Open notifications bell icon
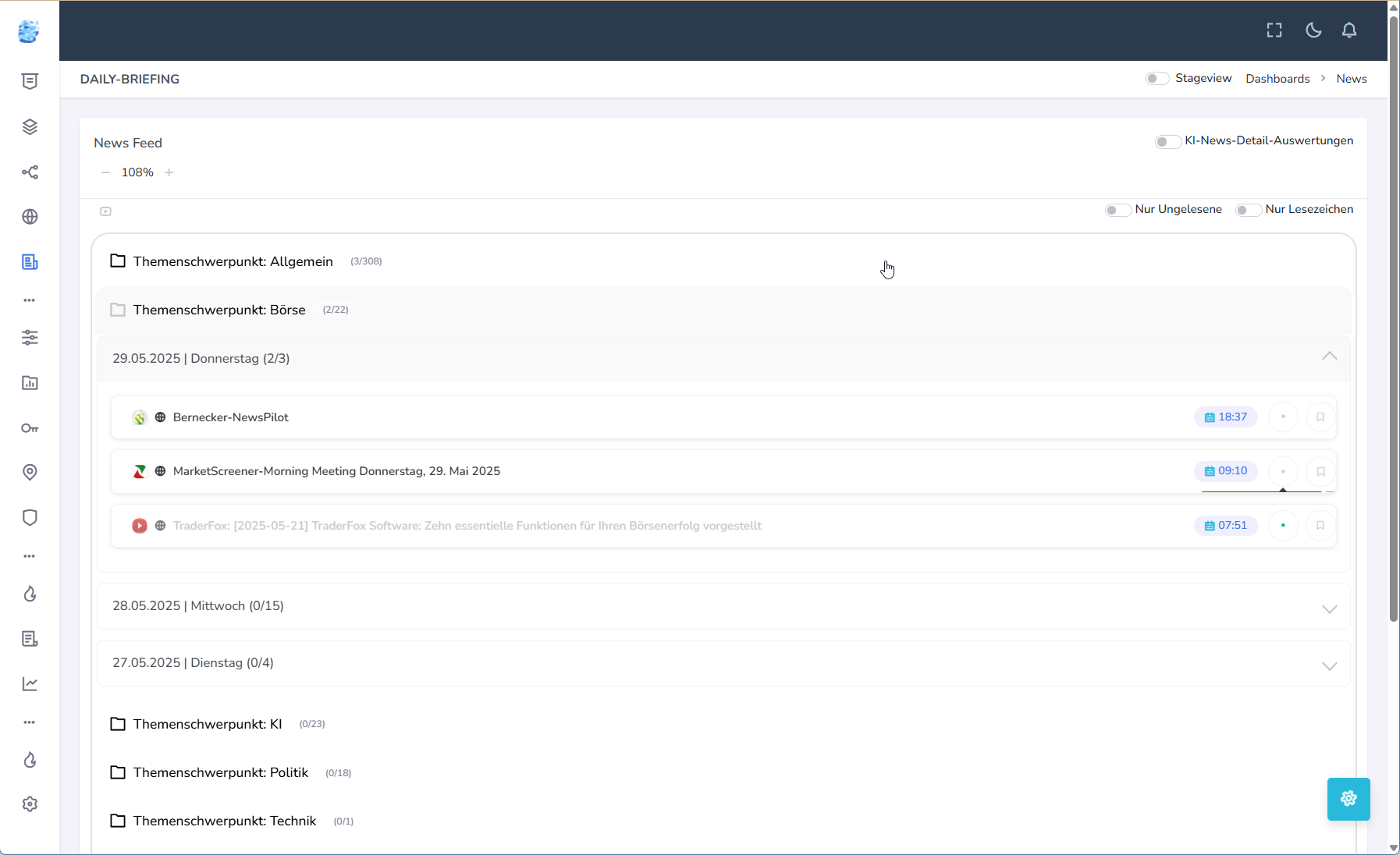The image size is (1400, 855). point(1349,30)
